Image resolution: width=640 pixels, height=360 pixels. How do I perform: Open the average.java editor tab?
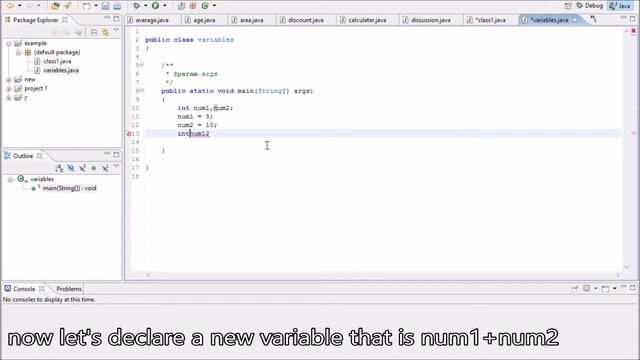point(152,20)
